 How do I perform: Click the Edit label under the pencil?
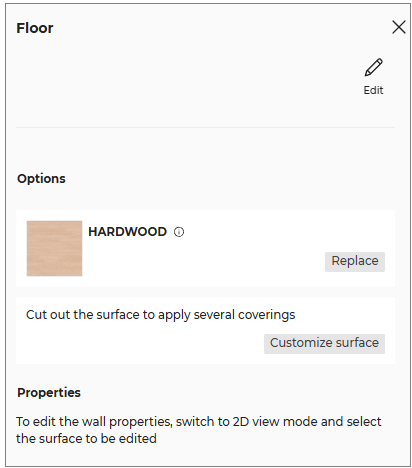373,90
